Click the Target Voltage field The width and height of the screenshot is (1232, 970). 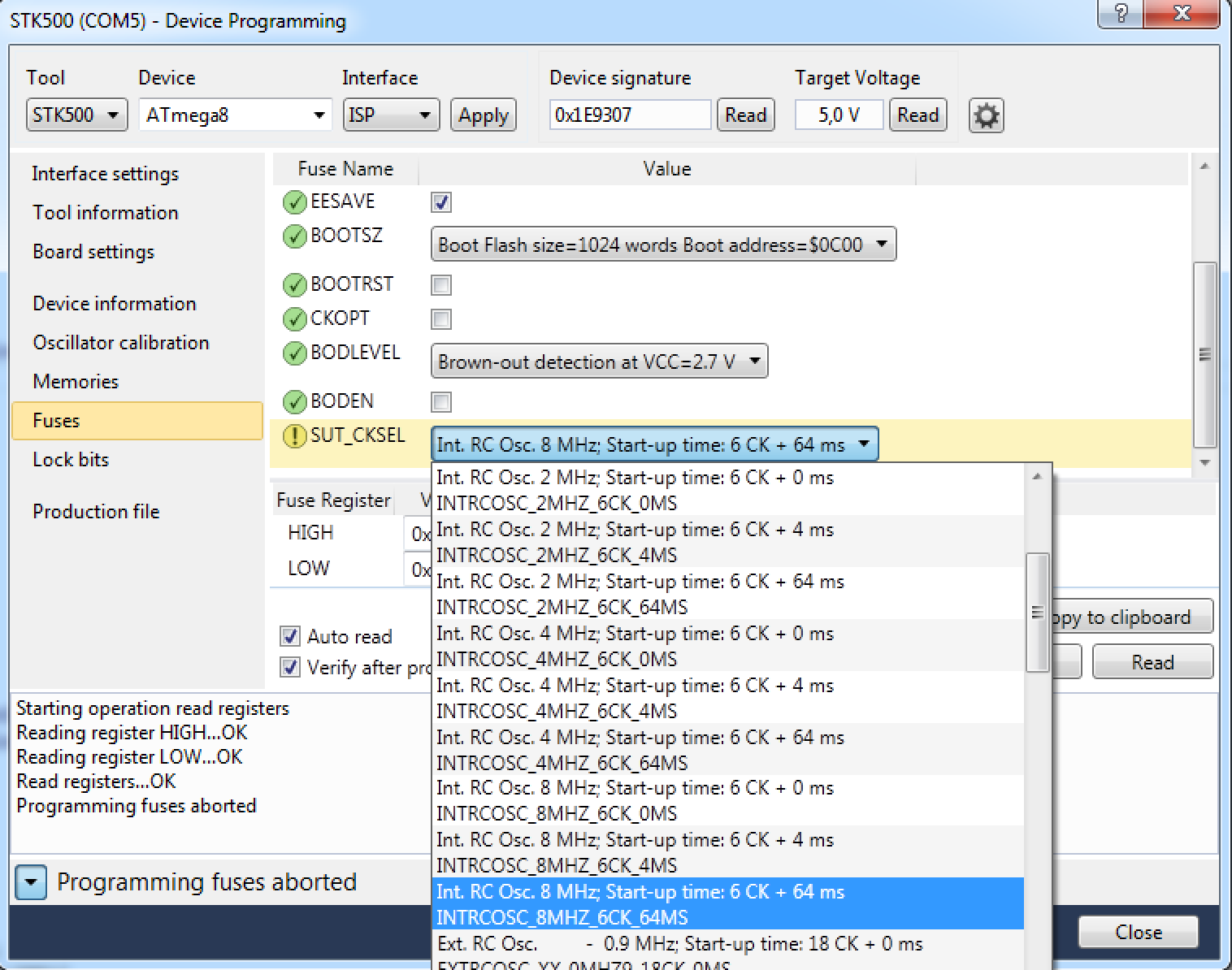coord(839,115)
